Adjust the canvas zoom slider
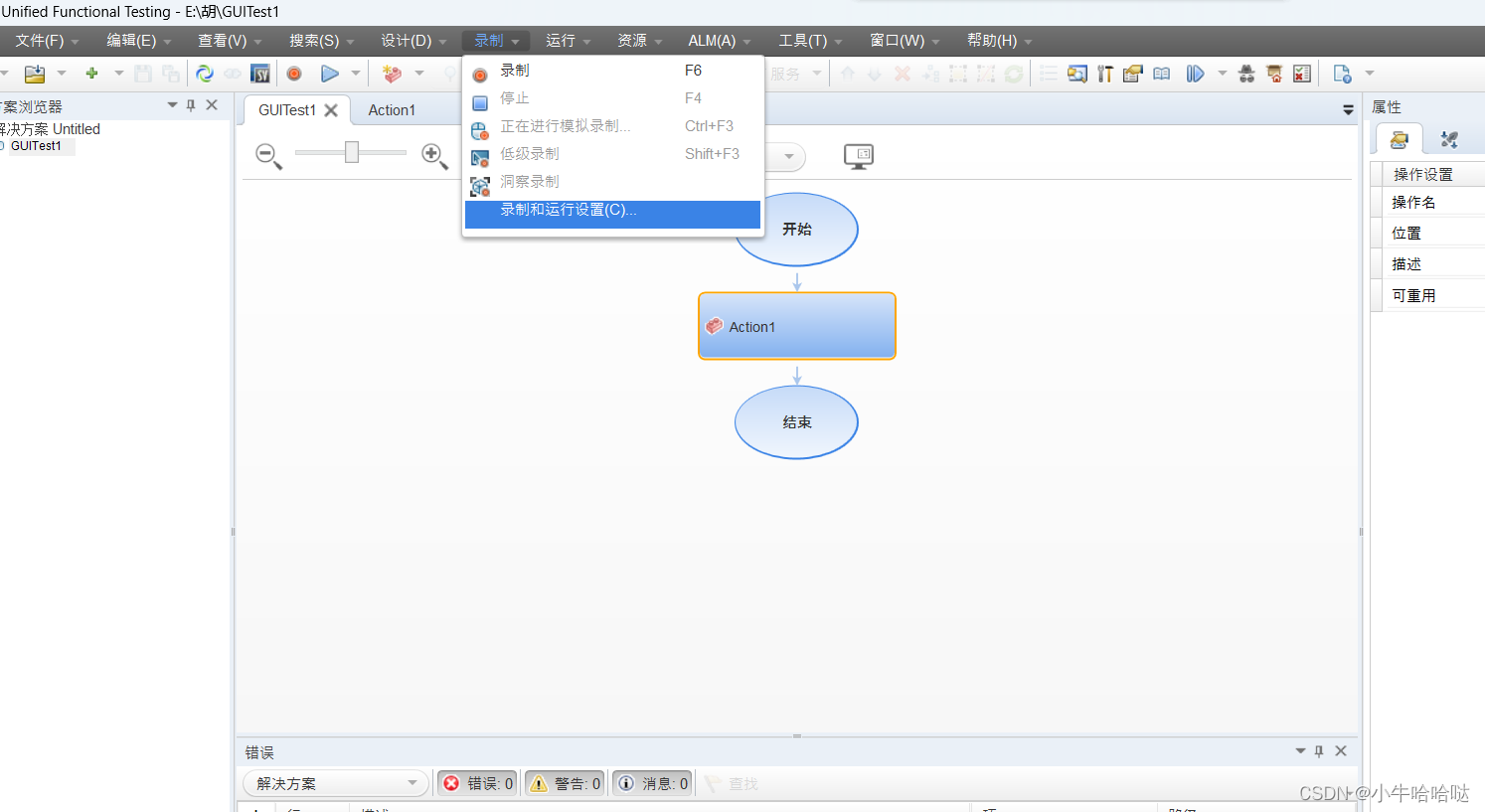The width and height of the screenshot is (1485, 812). [x=350, y=152]
